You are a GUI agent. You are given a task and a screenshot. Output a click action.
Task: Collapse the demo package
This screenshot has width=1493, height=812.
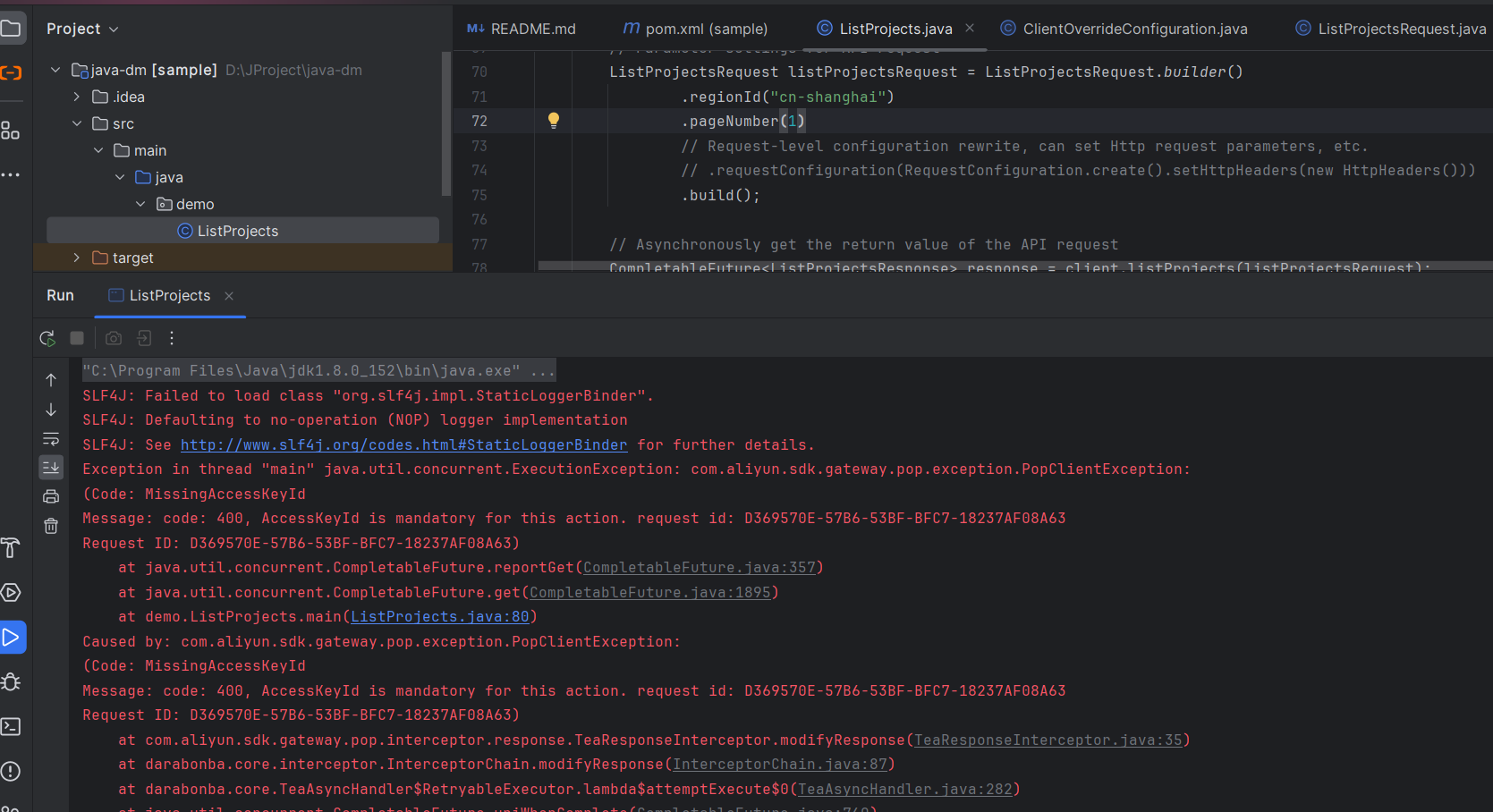tap(140, 204)
